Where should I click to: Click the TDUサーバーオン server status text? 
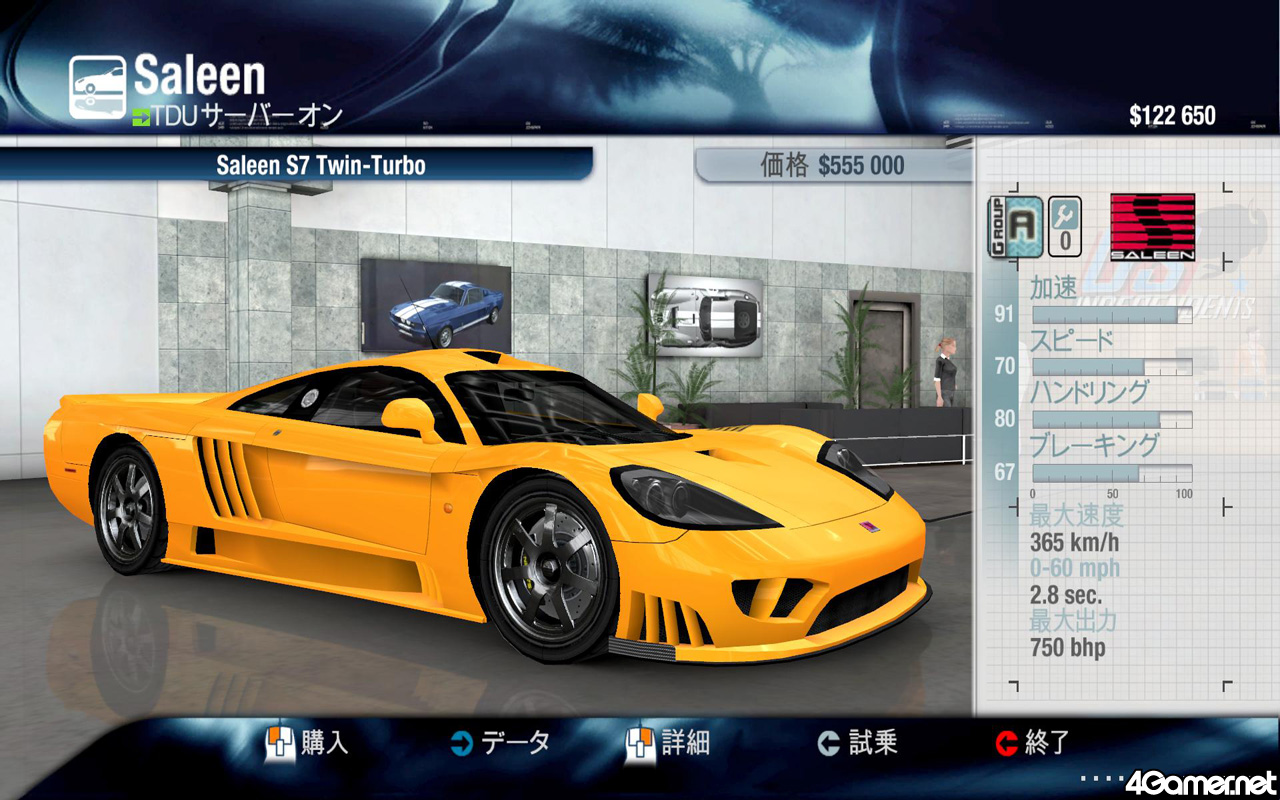click(248, 116)
